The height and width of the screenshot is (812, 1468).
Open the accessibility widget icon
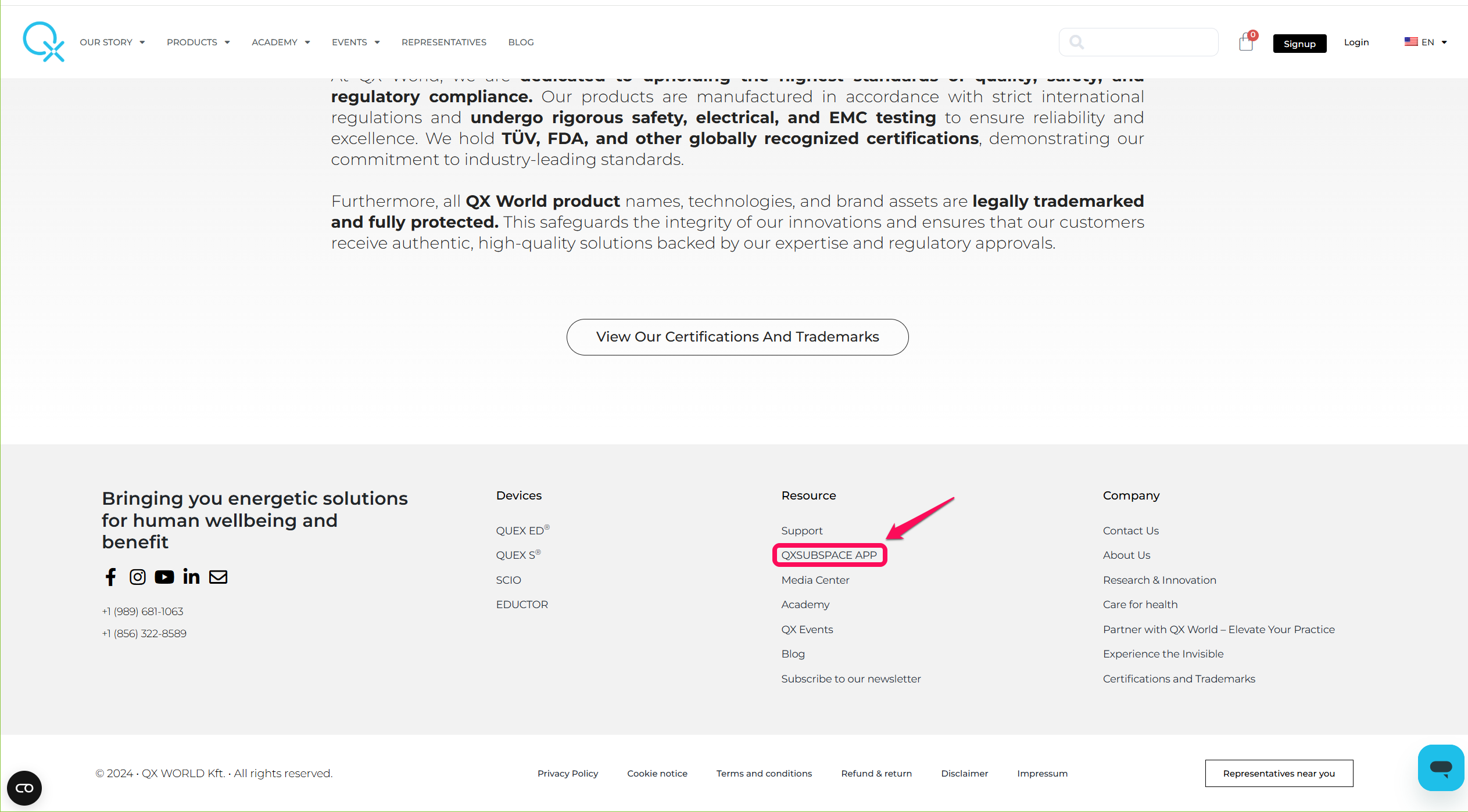24,788
